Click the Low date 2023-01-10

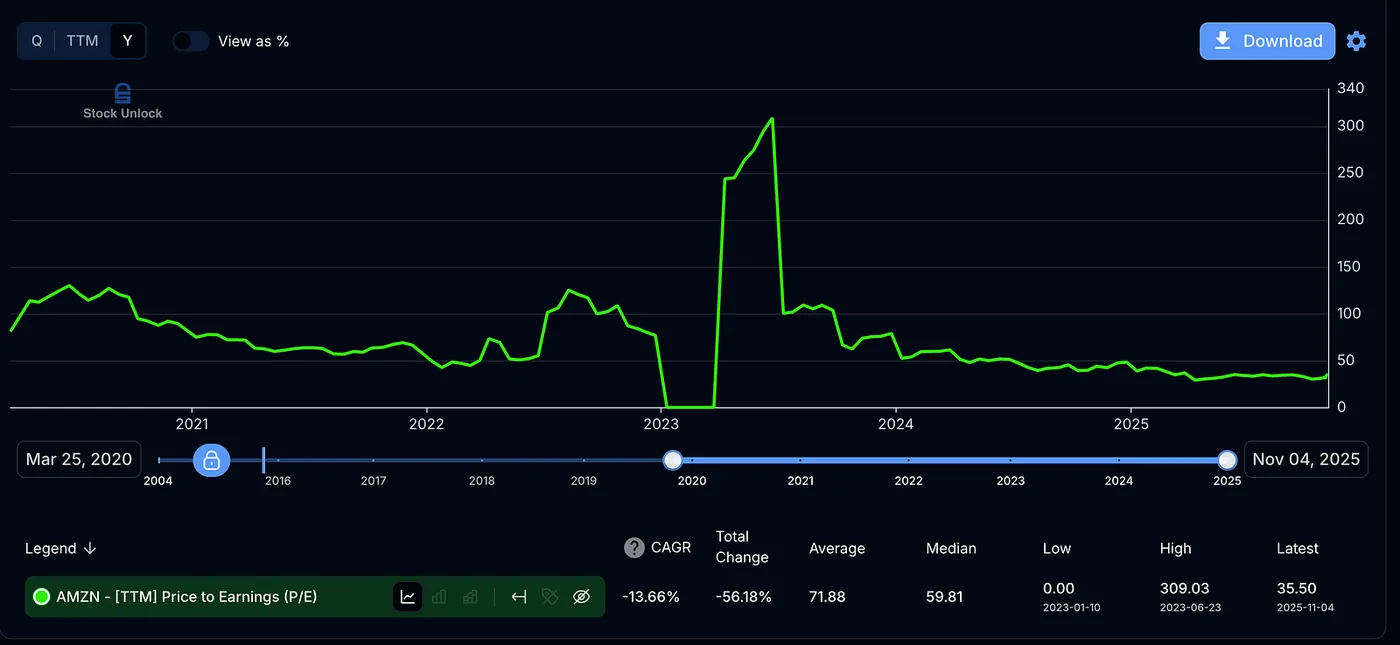pos(1071,607)
